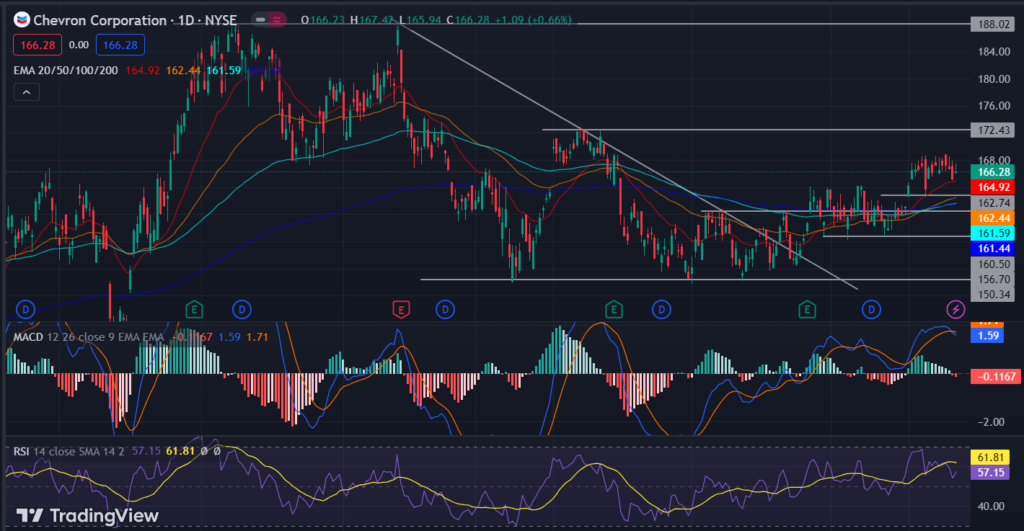Click the leftmost dividend D marker
The width and height of the screenshot is (1024, 531).
click(x=25, y=309)
